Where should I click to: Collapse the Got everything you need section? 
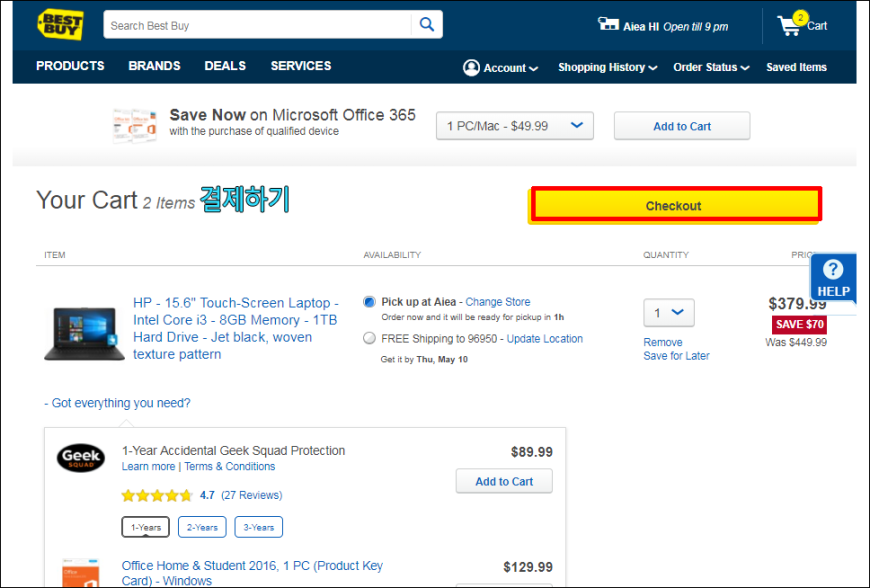click(x=117, y=403)
